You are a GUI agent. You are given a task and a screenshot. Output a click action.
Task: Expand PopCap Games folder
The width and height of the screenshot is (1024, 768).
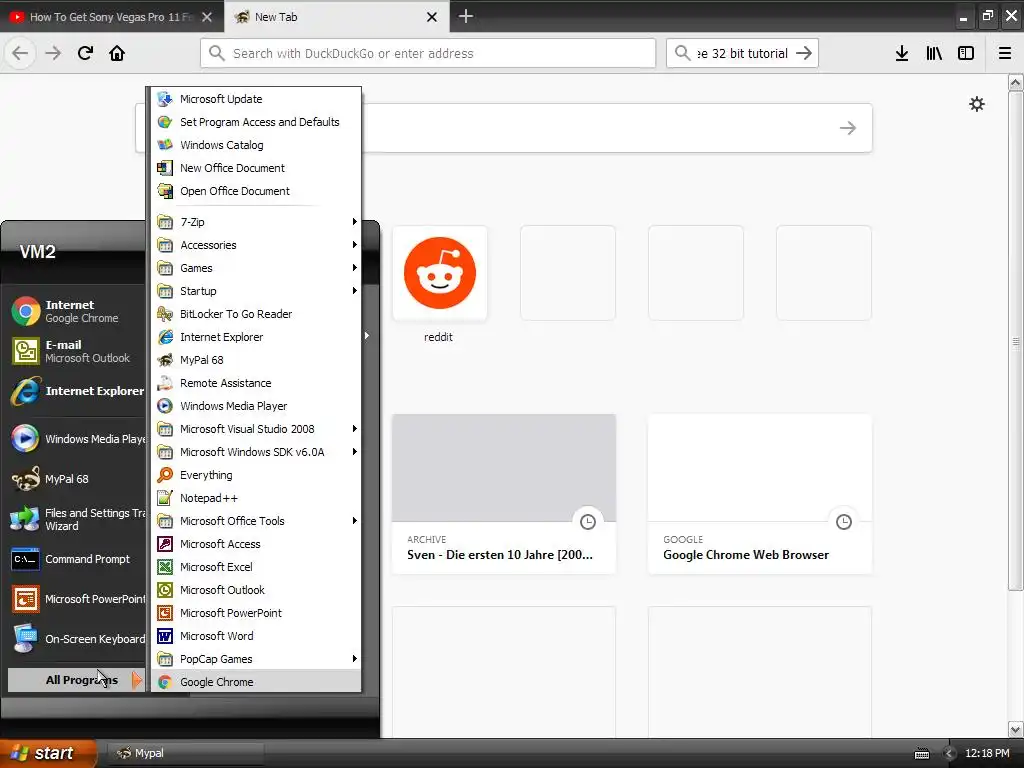256,659
